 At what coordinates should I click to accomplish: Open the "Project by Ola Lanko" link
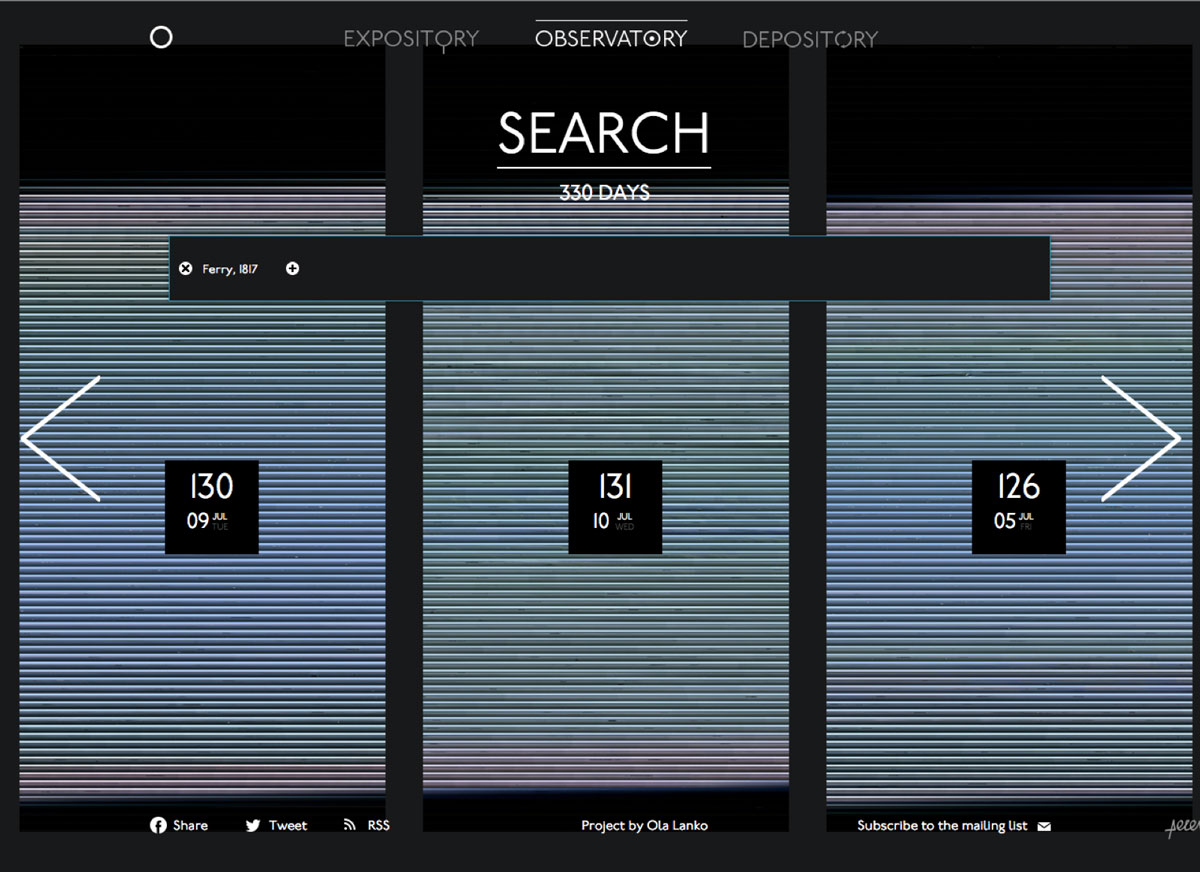click(x=644, y=826)
